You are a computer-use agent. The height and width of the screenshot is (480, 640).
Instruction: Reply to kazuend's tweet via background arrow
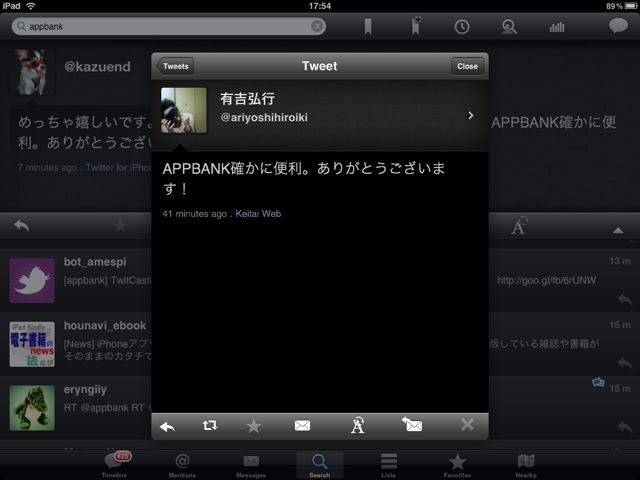click(x=22, y=225)
